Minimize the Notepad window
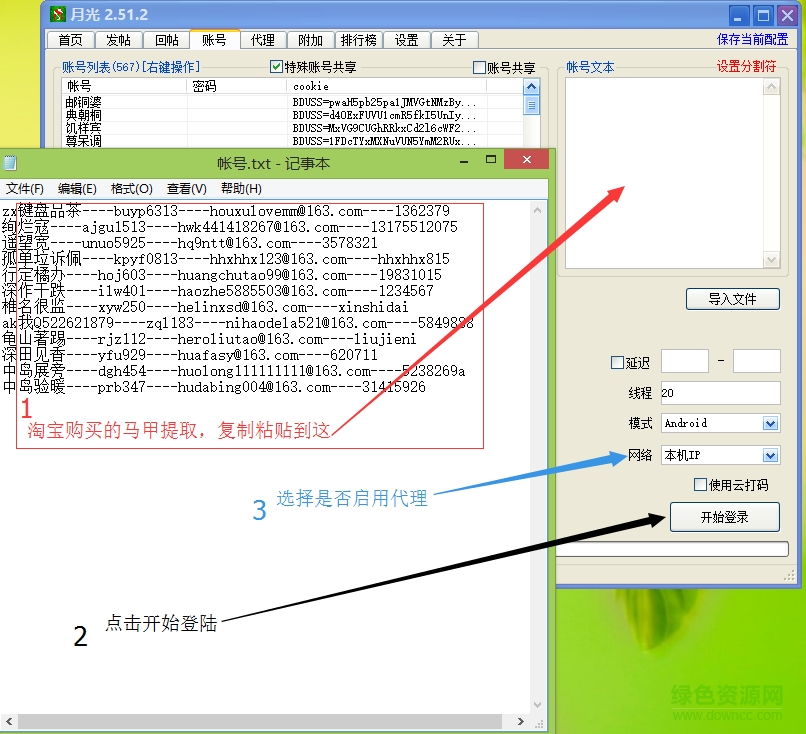 (464, 161)
